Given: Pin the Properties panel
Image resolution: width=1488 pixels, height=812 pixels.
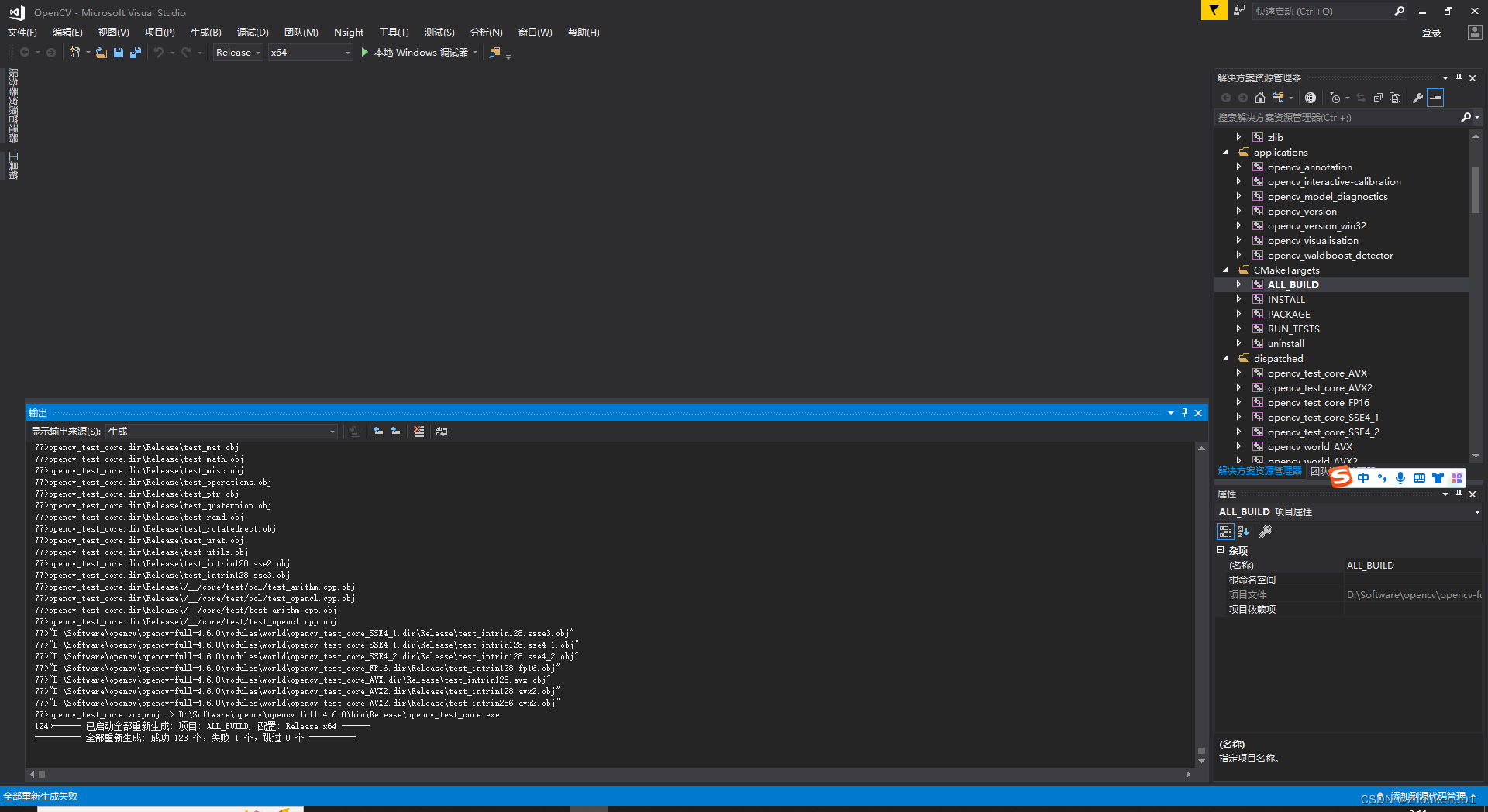Looking at the screenshot, I should tap(1459, 494).
